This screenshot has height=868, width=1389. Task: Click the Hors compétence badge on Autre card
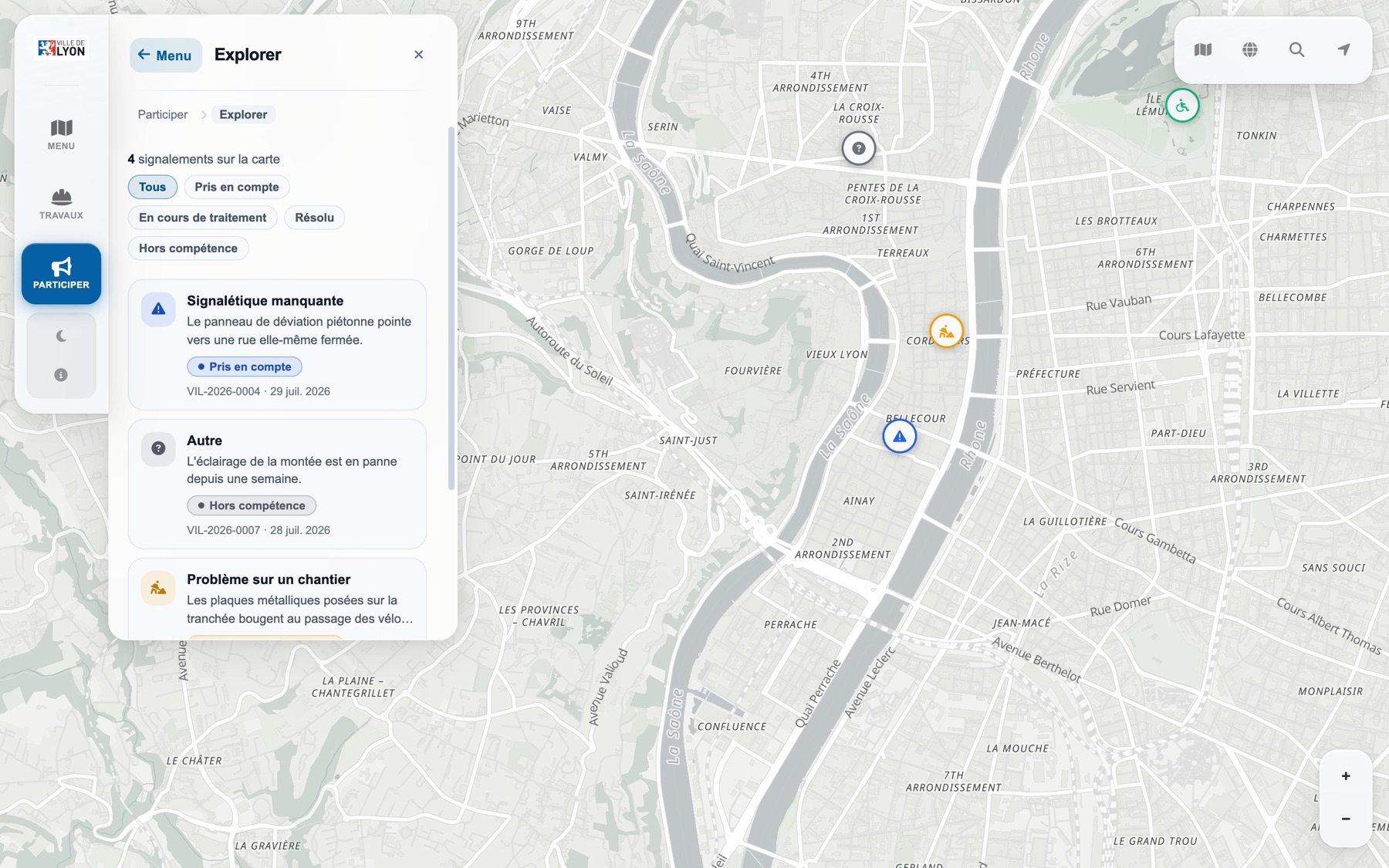pyautogui.click(x=252, y=505)
